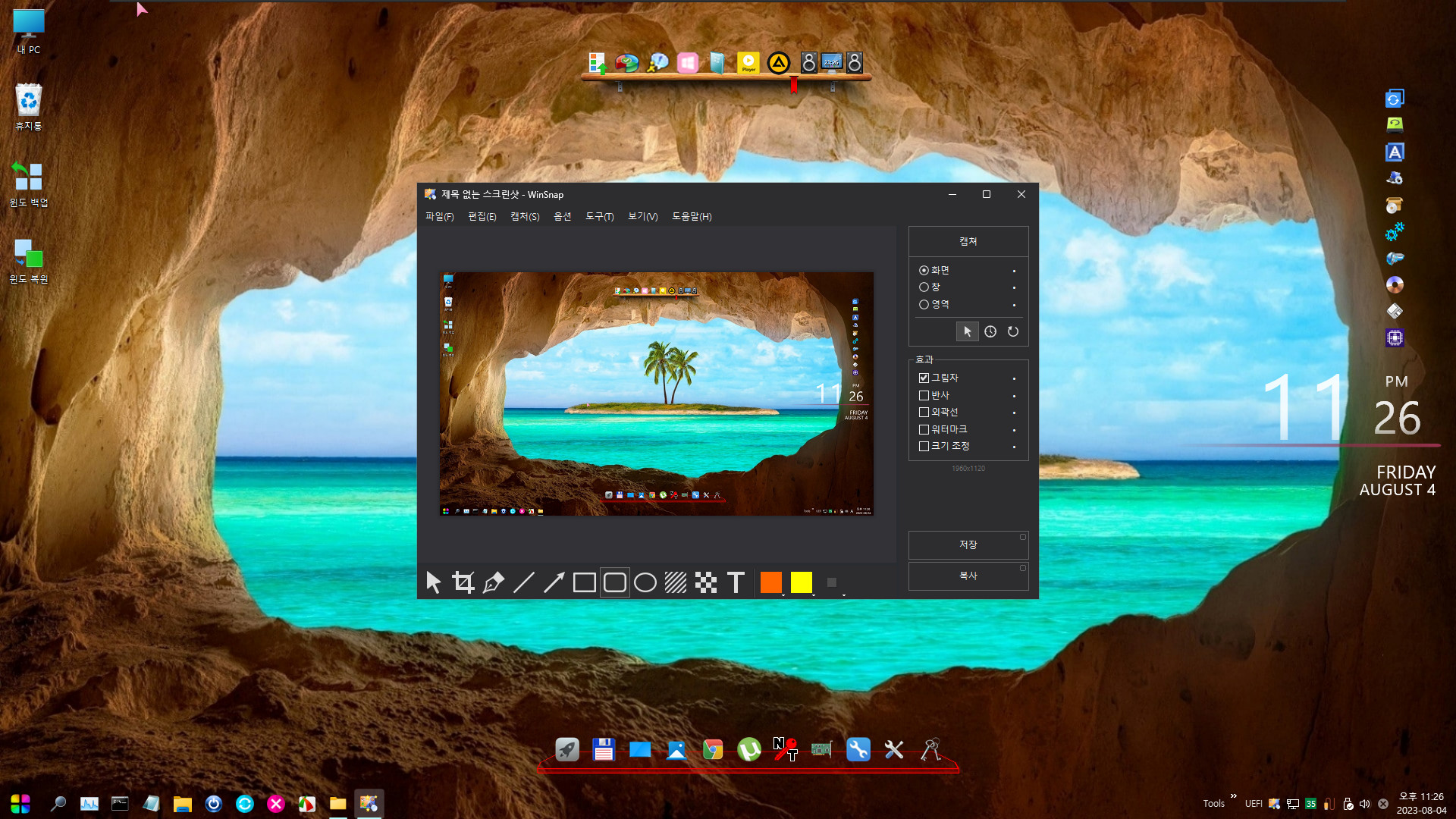
Task: Select the Pen tool in WinSnap
Action: coord(494,582)
